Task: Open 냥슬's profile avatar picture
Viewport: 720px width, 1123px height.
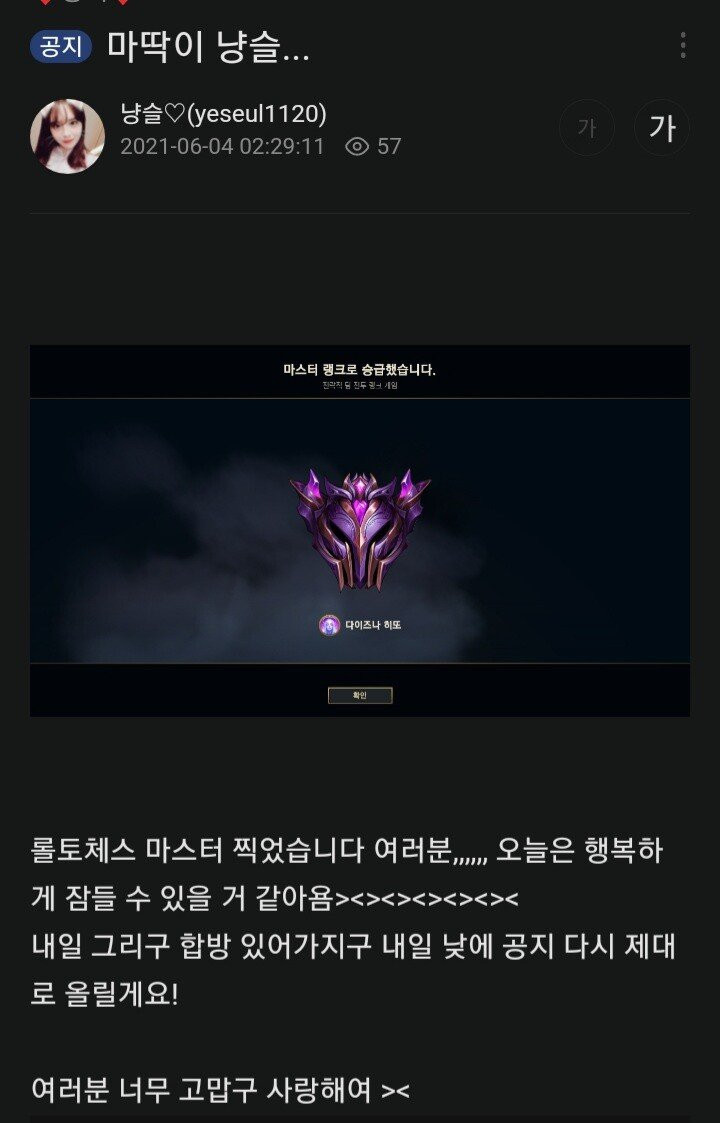Action: [67, 136]
